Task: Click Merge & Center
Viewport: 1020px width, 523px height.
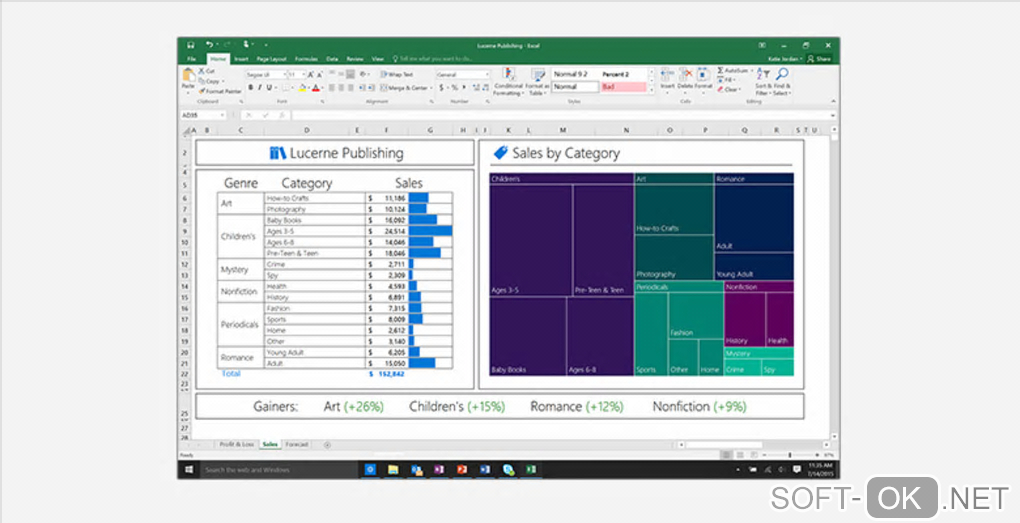Action: coord(404,88)
